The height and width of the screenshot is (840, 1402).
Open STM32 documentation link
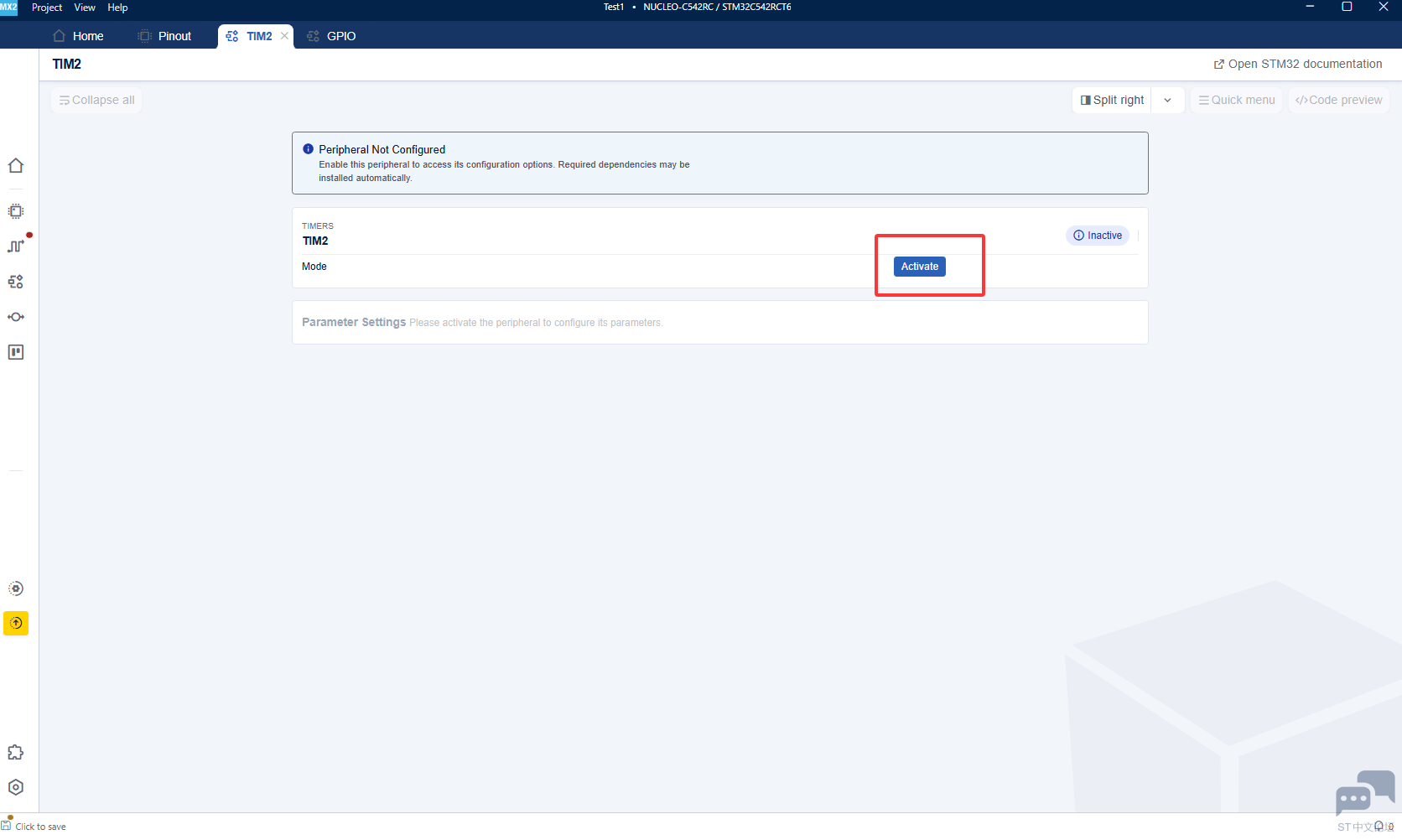pyautogui.click(x=1298, y=64)
